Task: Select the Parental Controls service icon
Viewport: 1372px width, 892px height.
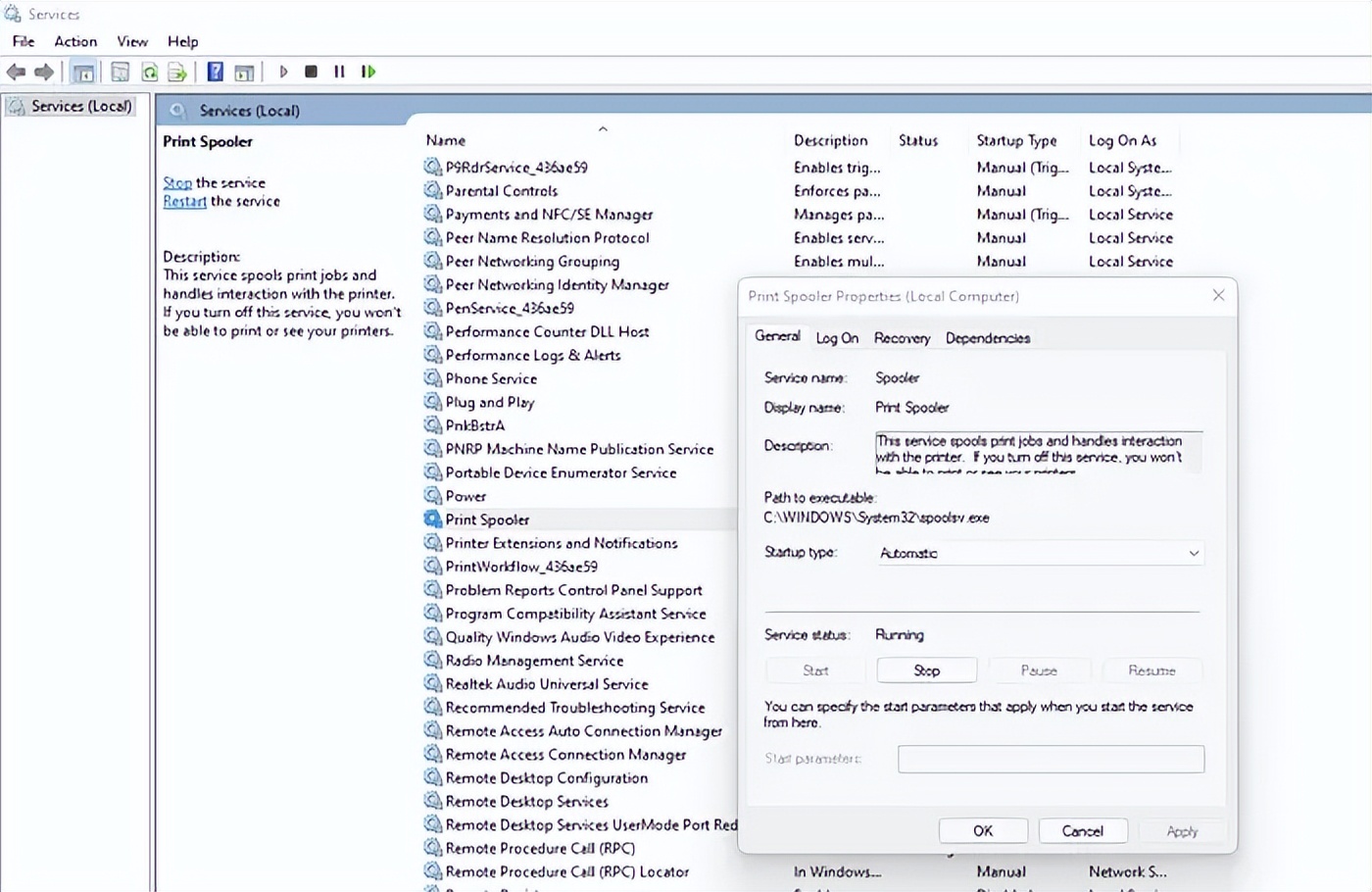Action: click(432, 190)
